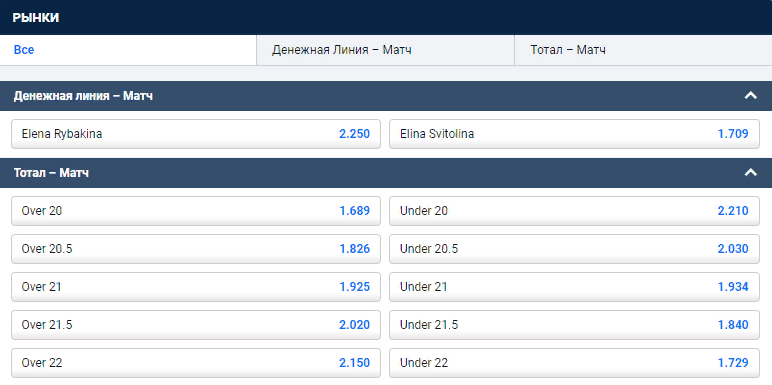Screen dimensions: 772x385
Task: Click the Денежная линия – Матч section header
Action: [x=386, y=96]
